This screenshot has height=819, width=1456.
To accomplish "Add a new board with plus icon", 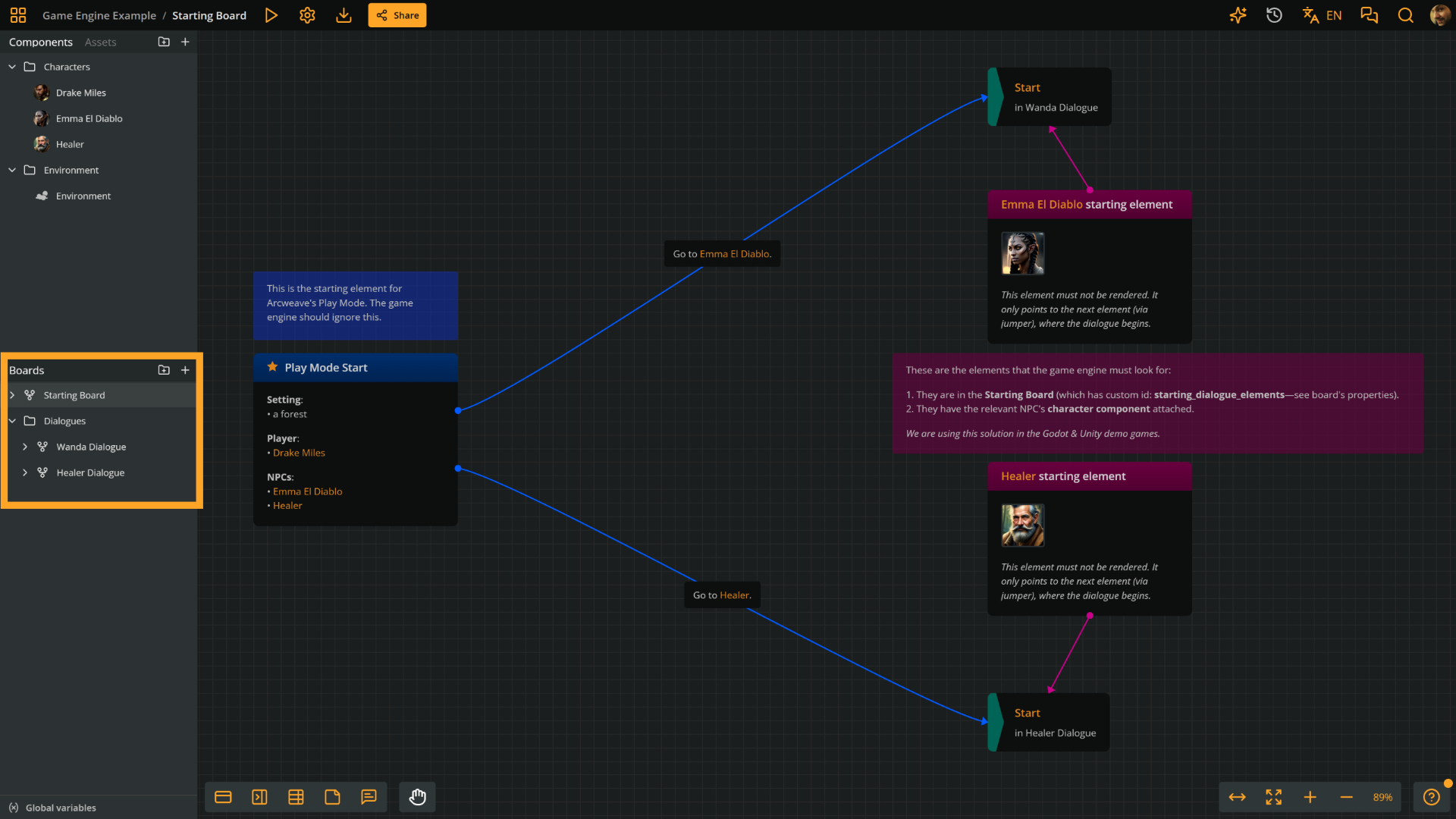I will click(185, 370).
